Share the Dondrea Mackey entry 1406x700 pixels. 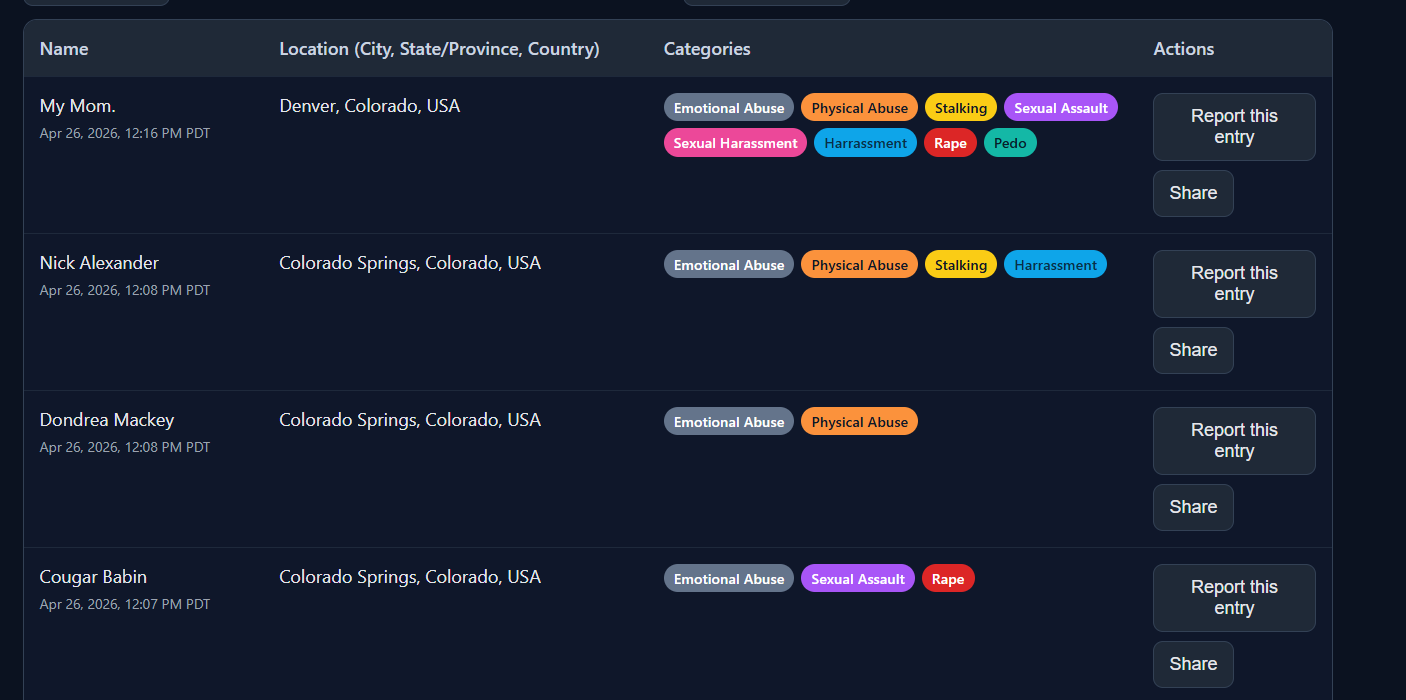pyautogui.click(x=1193, y=507)
